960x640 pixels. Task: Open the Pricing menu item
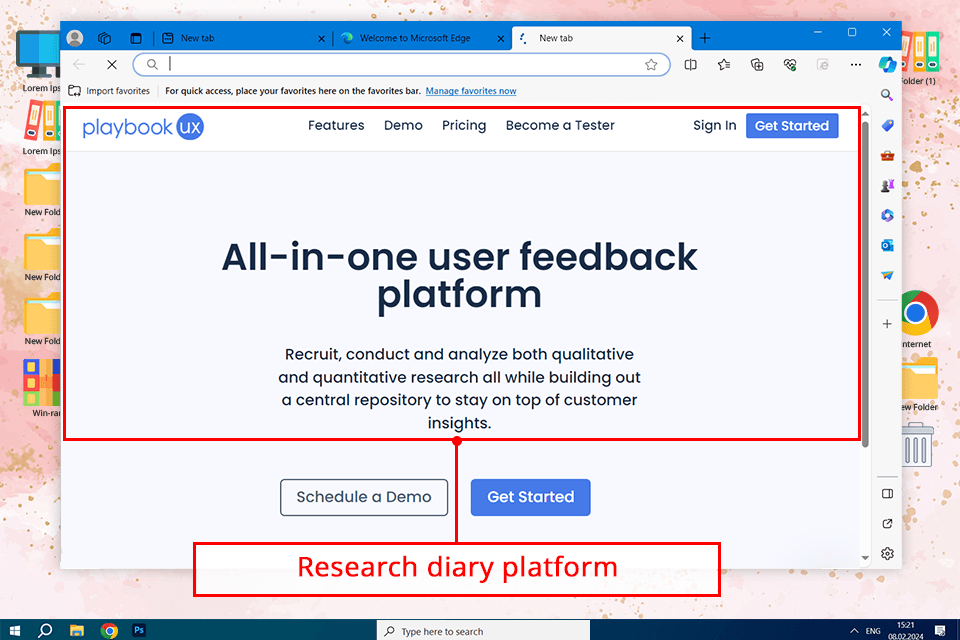click(x=464, y=126)
